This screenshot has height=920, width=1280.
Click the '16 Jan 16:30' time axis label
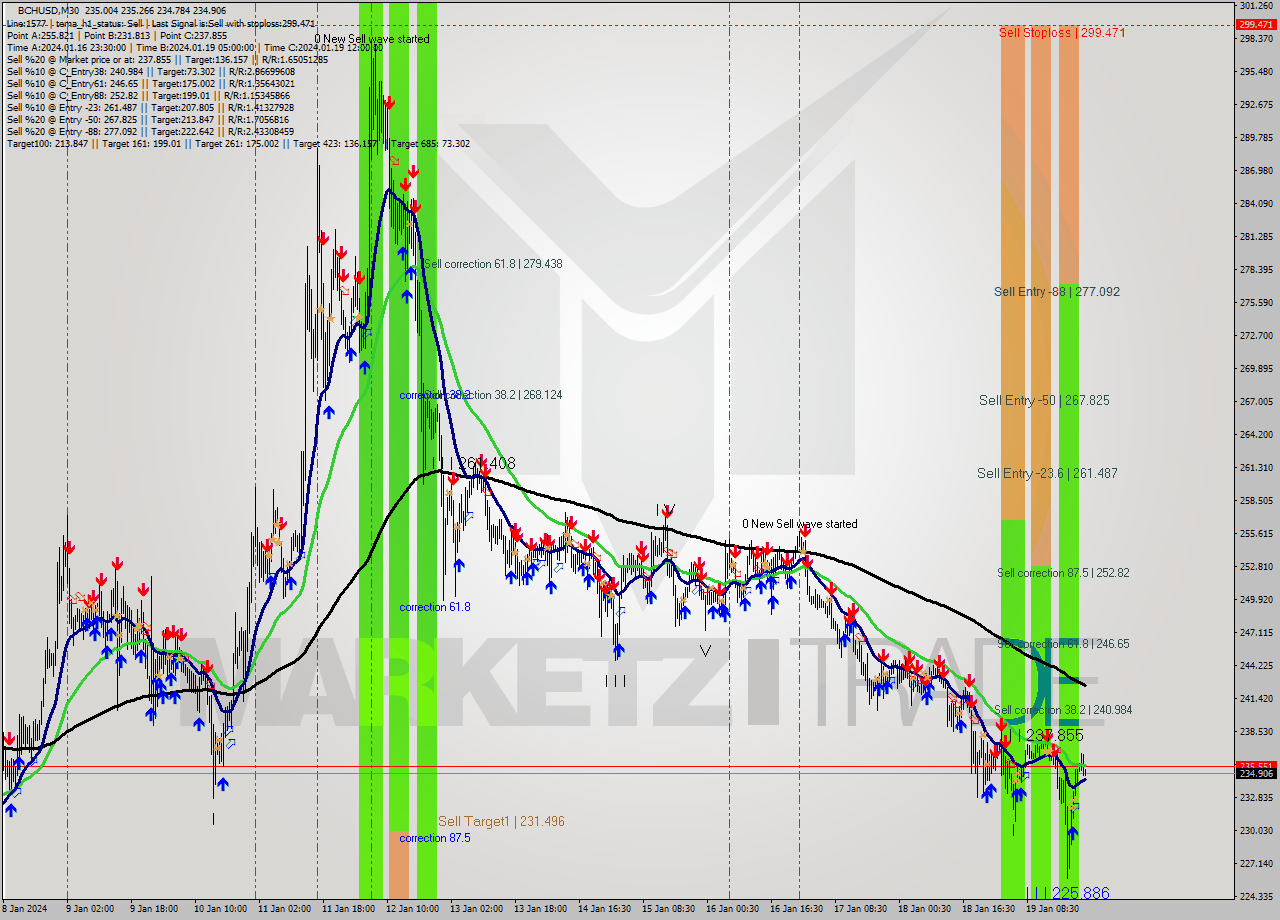[796, 909]
